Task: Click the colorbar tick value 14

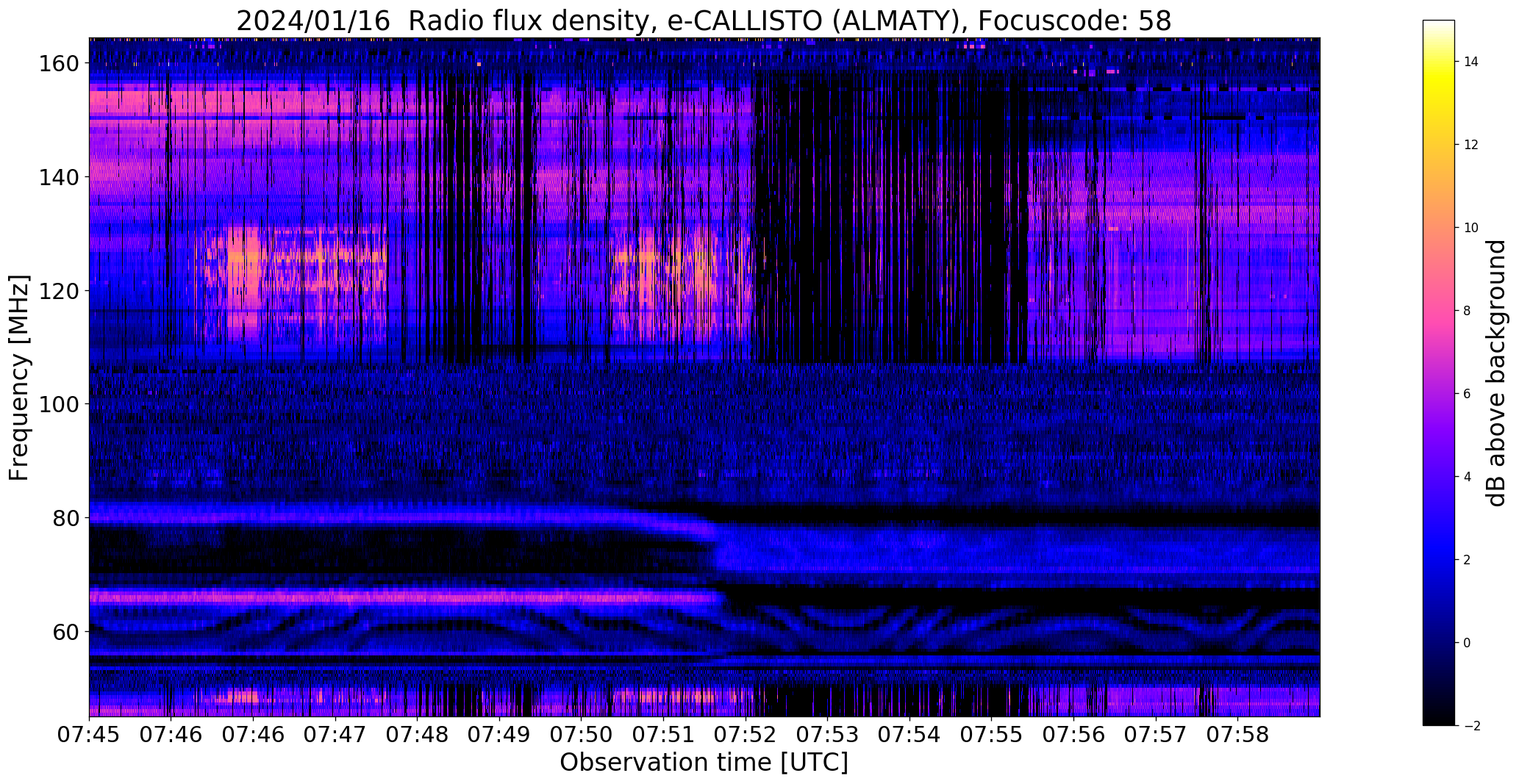Action: [x=1471, y=62]
